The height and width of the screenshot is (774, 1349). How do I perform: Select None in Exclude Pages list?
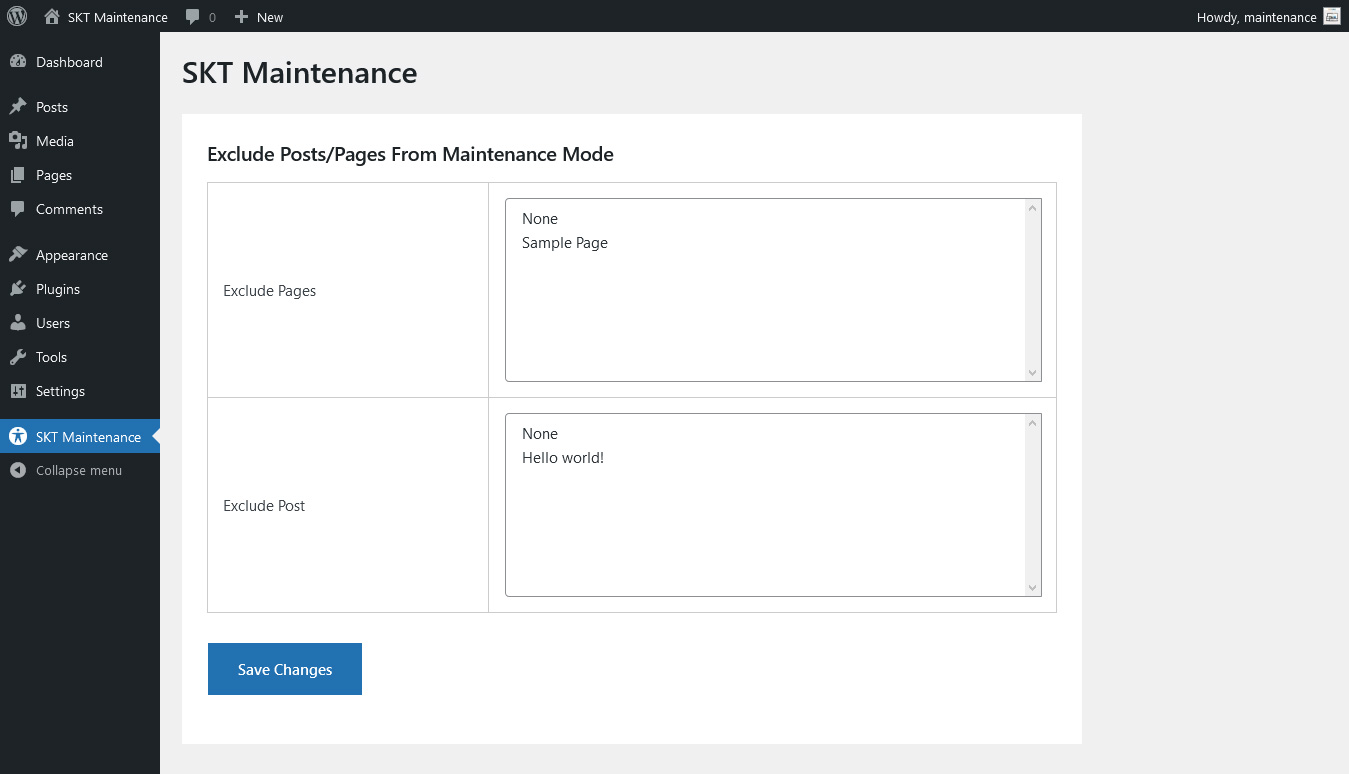tap(540, 219)
